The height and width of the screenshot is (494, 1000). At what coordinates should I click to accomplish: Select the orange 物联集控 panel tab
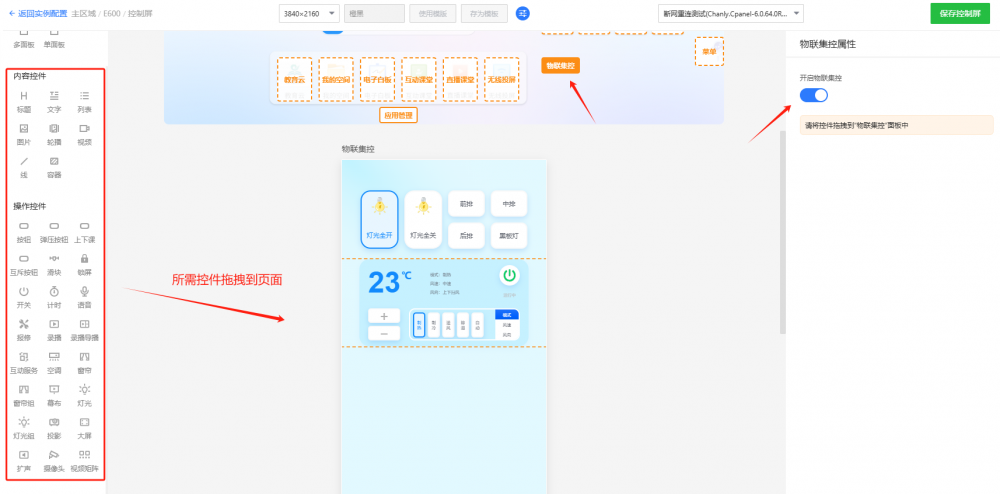pyautogui.click(x=560, y=65)
